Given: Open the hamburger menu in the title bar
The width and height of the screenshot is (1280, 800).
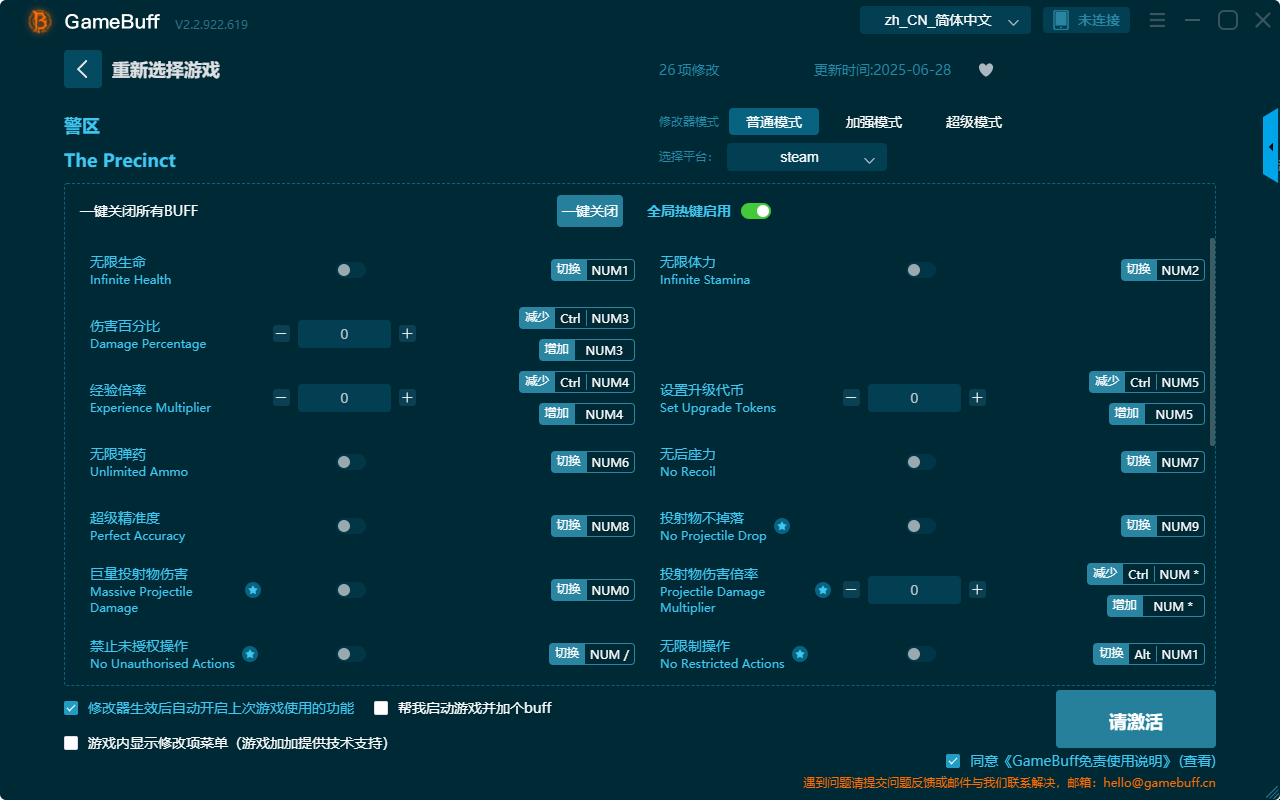Looking at the screenshot, I should click(1157, 20).
